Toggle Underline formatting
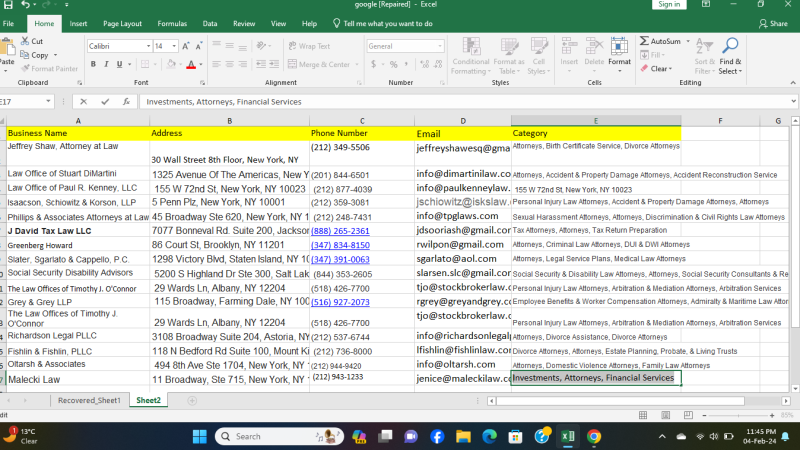The image size is (800, 450). click(119, 64)
